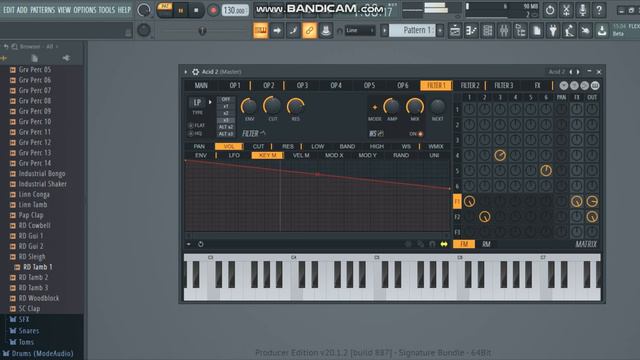This screenshot has width=640, height=360.
Task: Click the circular power icon in top bar
Action: pos(550,10)
